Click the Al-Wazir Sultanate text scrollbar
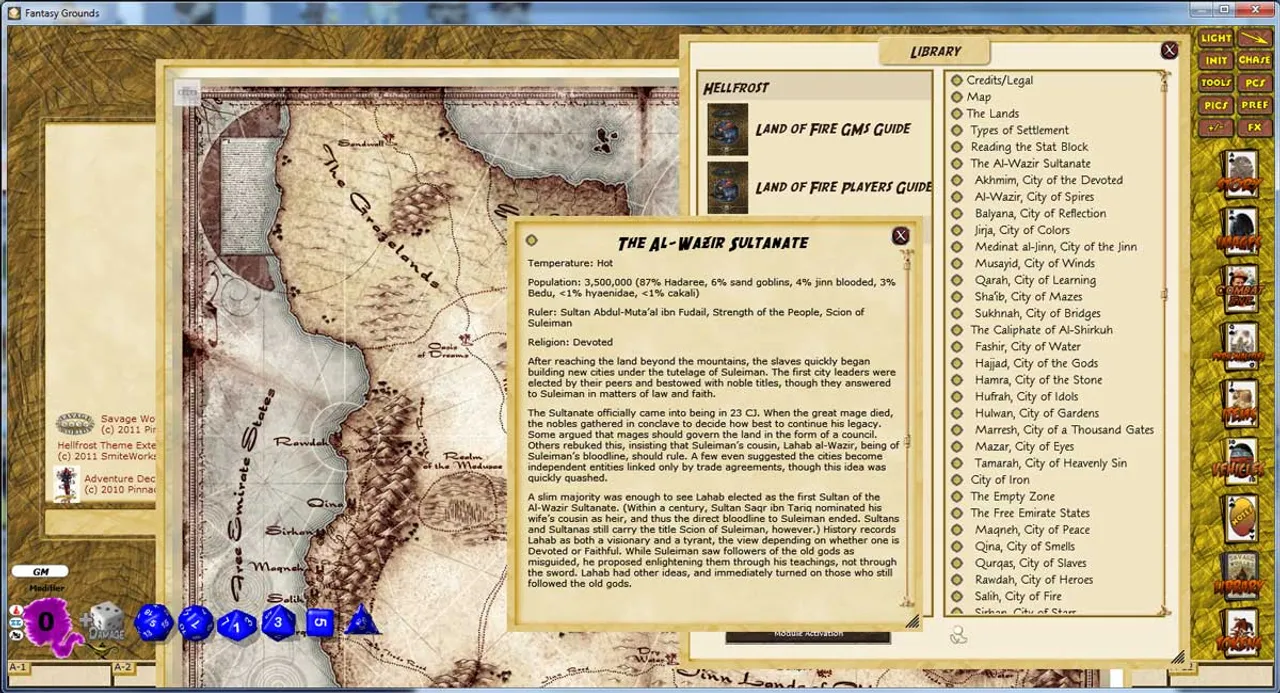 pyautogui.click(x=907, y=428)
